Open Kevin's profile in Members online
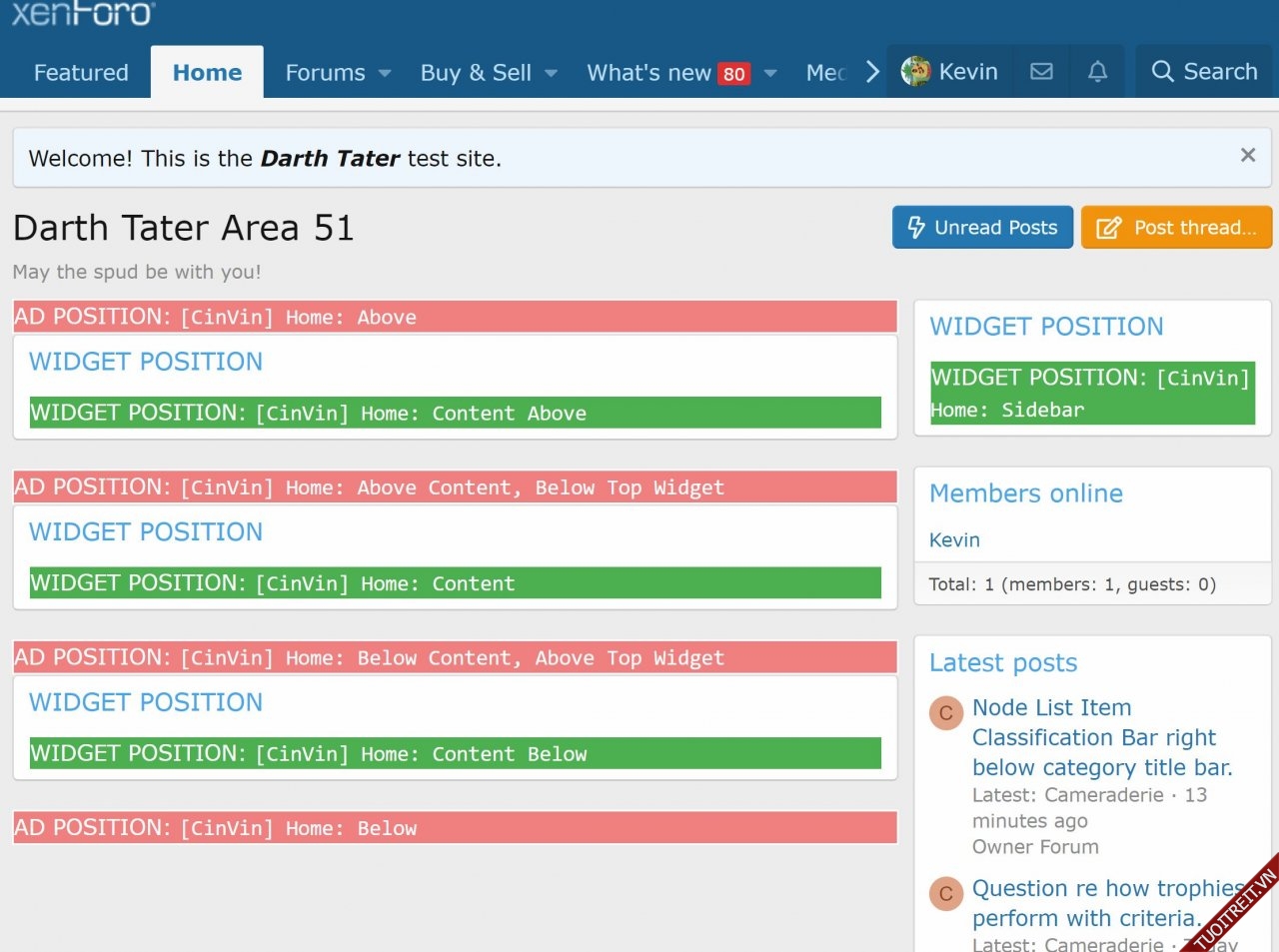The width and height of the screenshot is (1279, 952). [x=954, y=540]
